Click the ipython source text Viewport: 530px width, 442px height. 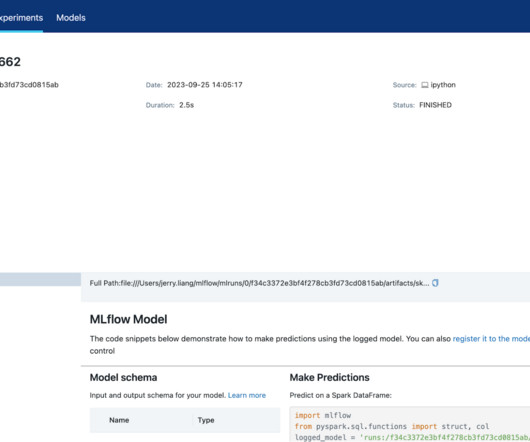point(443,85)
